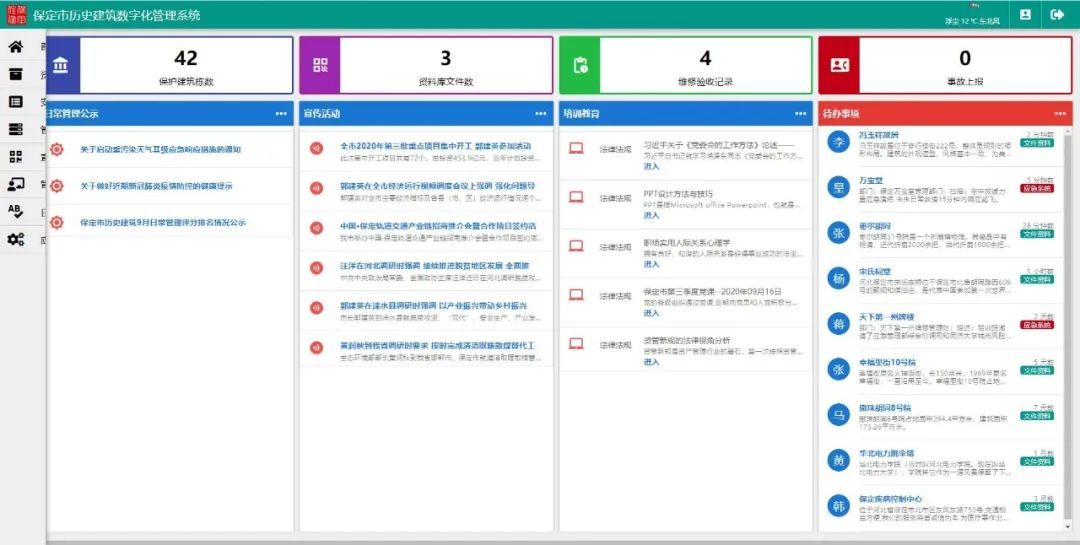Screen dimensions: 1080x545
Task: Open the 保定市历史建筑9月日常管理评分排名情况公示 notice
Action: [162, 222]
